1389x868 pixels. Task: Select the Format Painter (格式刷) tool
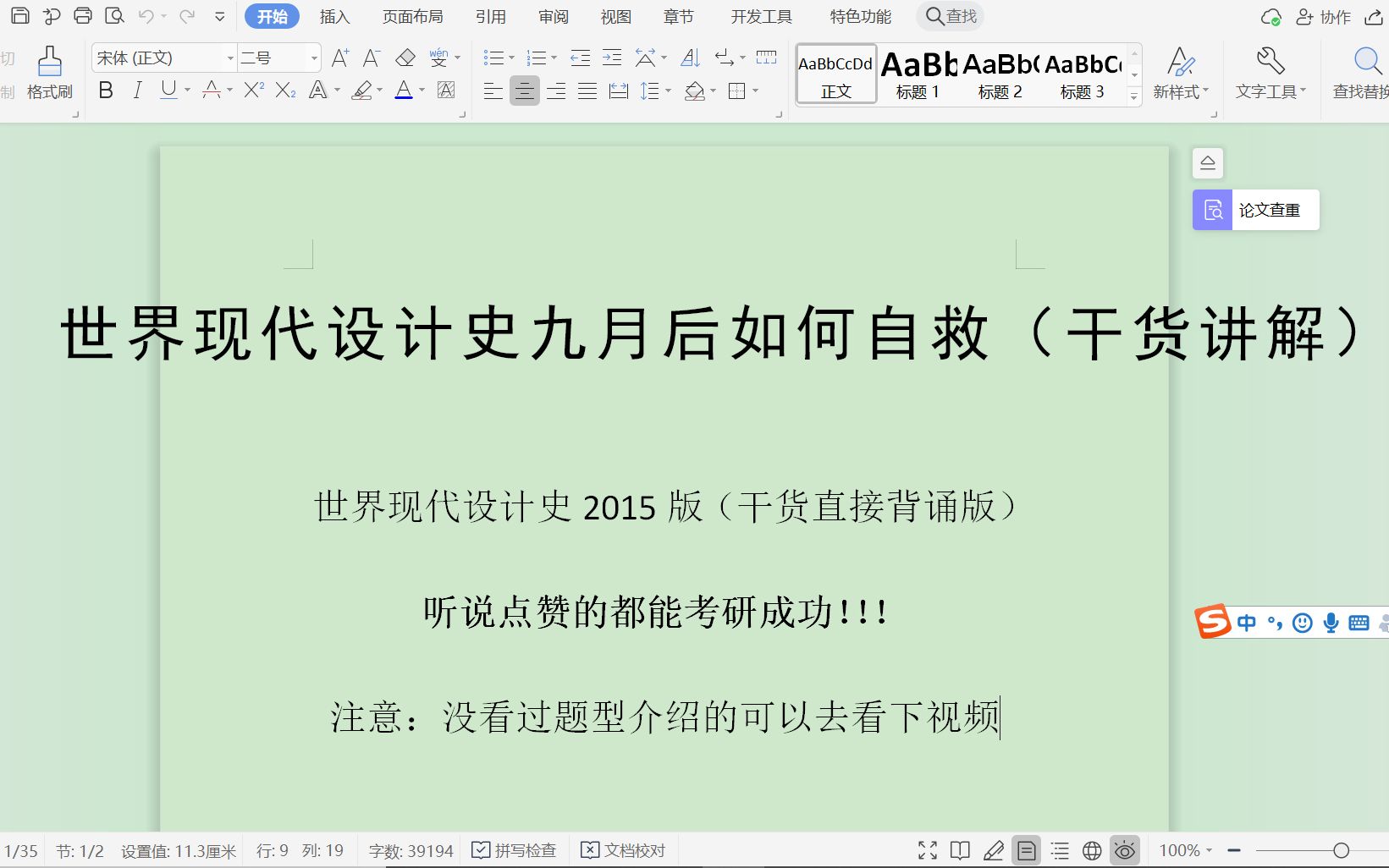click(x=48, y=72)
